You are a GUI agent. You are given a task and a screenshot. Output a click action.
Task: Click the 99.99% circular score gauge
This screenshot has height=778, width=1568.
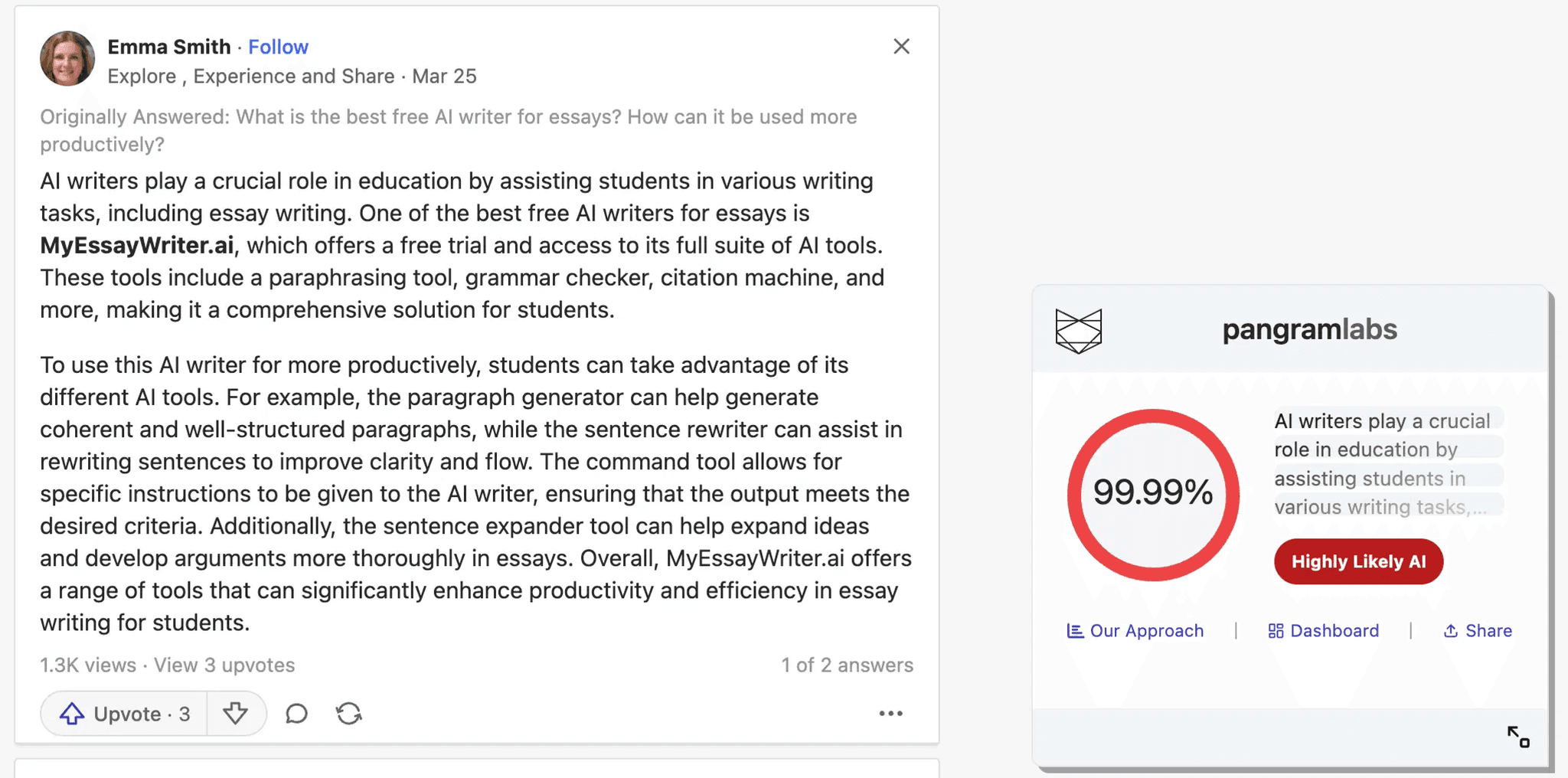click(x=1153, y=495)
